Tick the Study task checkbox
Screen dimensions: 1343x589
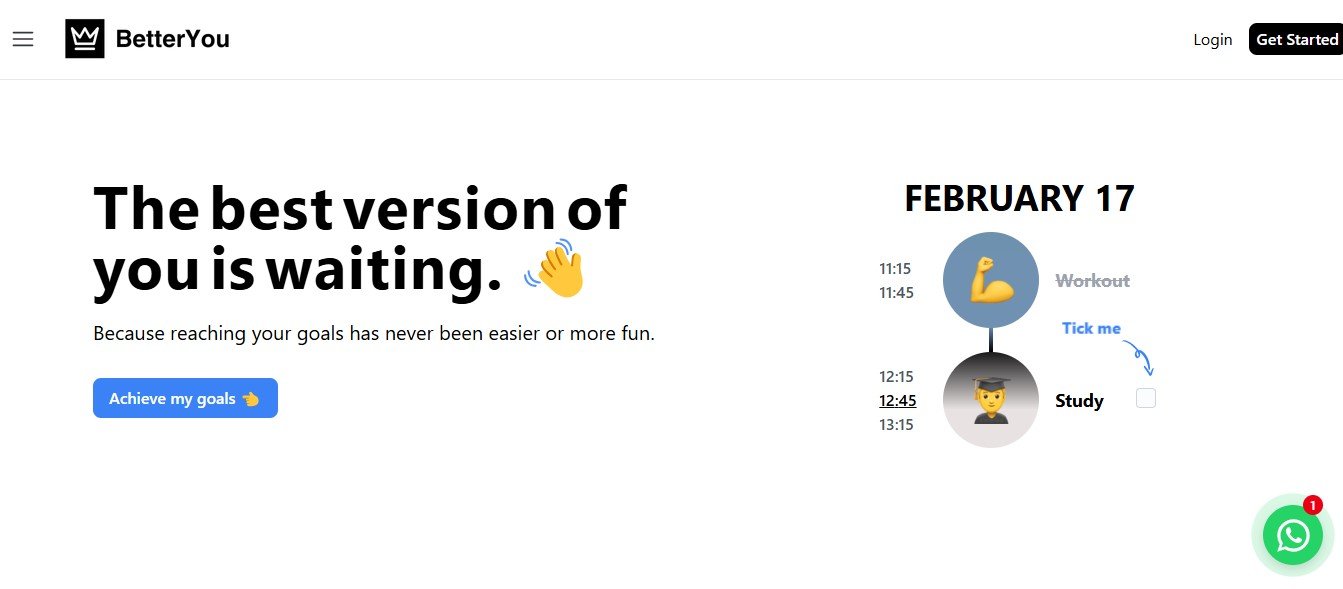click(1146, 398)
